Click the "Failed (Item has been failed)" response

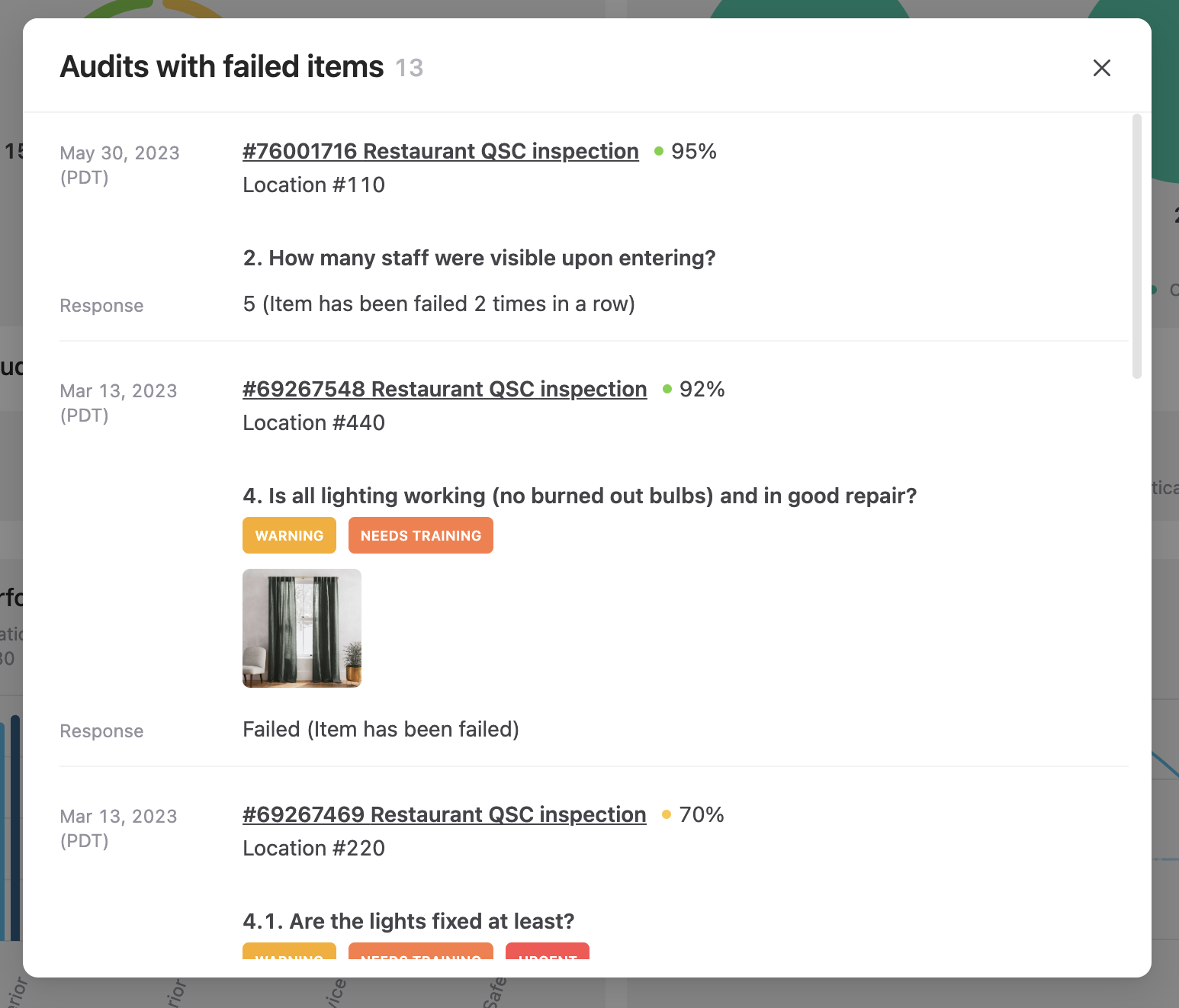coord(381,729)
